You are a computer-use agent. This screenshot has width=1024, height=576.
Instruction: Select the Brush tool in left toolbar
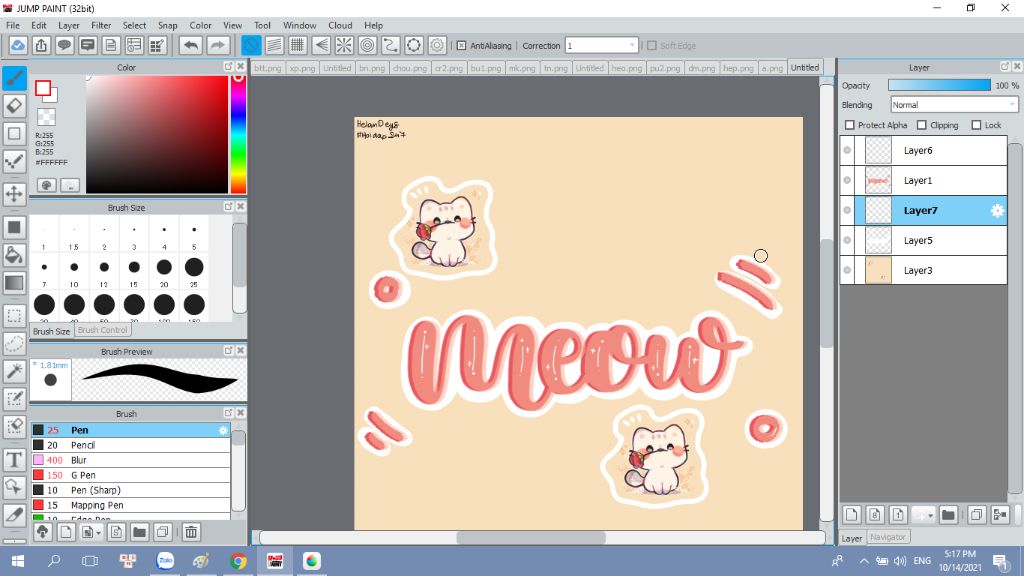tap(14, 78)
